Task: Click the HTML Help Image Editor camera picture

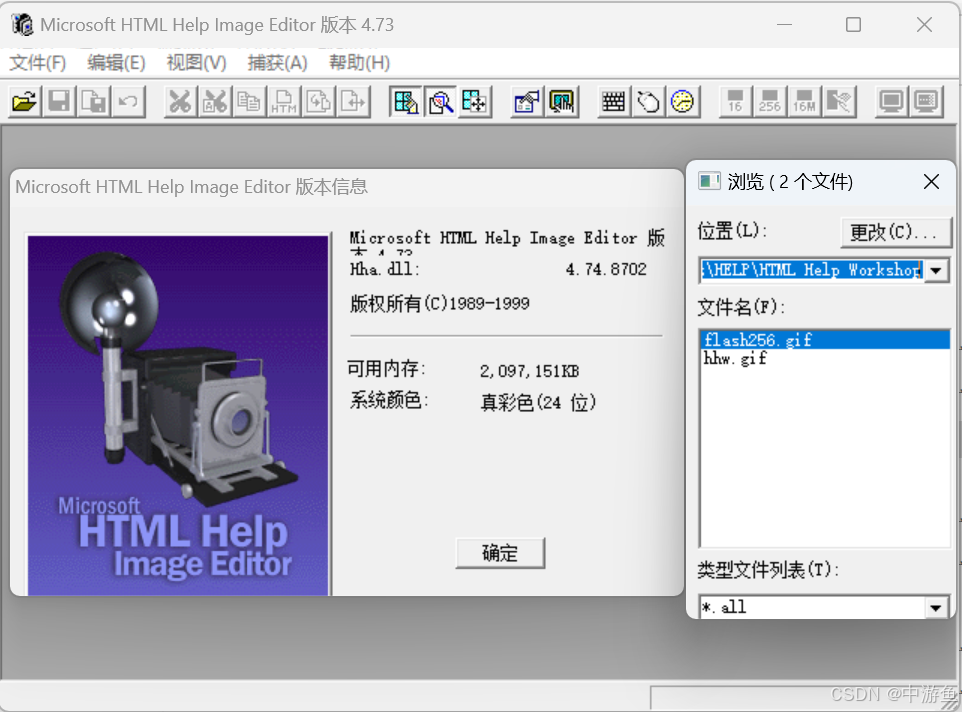Action: click(179, 415)
